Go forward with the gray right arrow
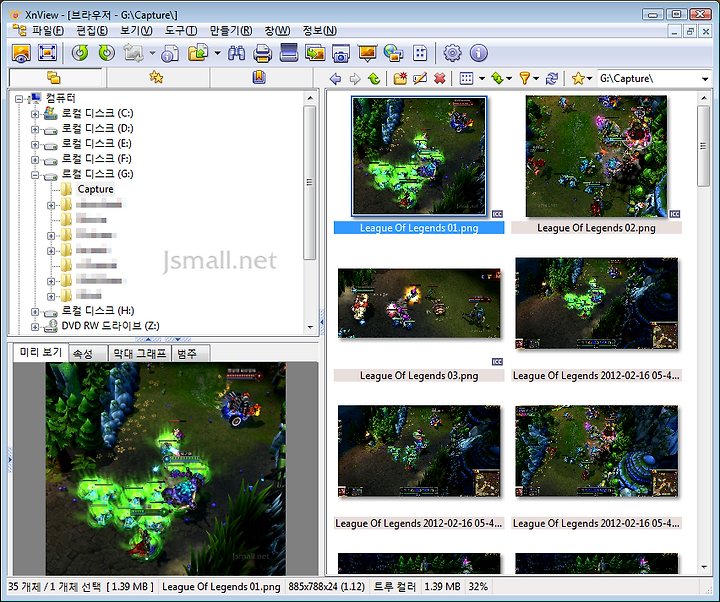This screenshot has width=720, height=602. [355, 79]
